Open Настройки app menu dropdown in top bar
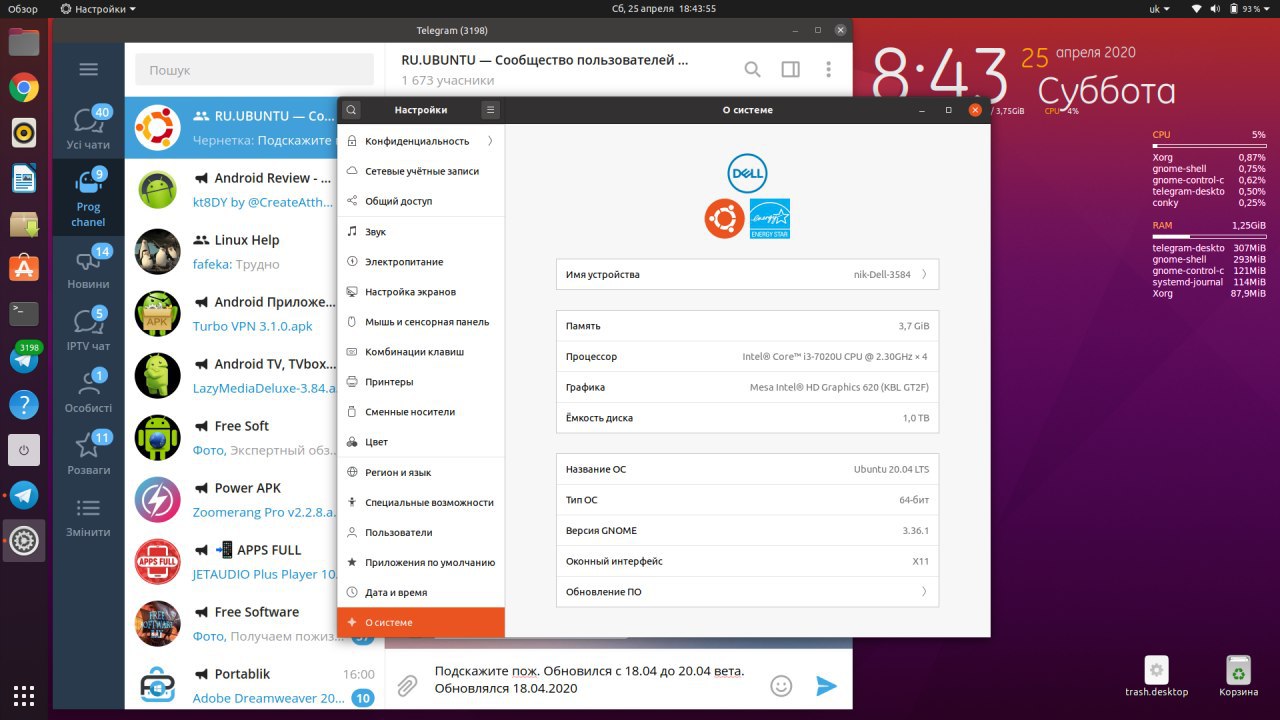The image size is (1280, 720). click(x=98, y=8)
